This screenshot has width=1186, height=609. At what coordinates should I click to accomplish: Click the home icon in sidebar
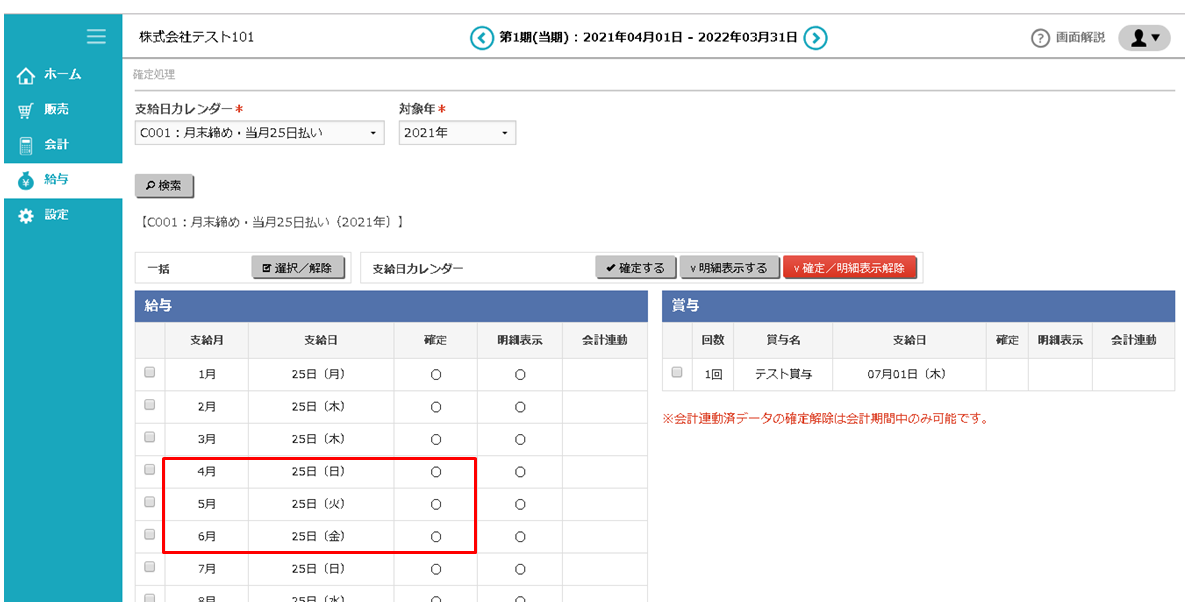pyautogui.click(x=27, y=75)
